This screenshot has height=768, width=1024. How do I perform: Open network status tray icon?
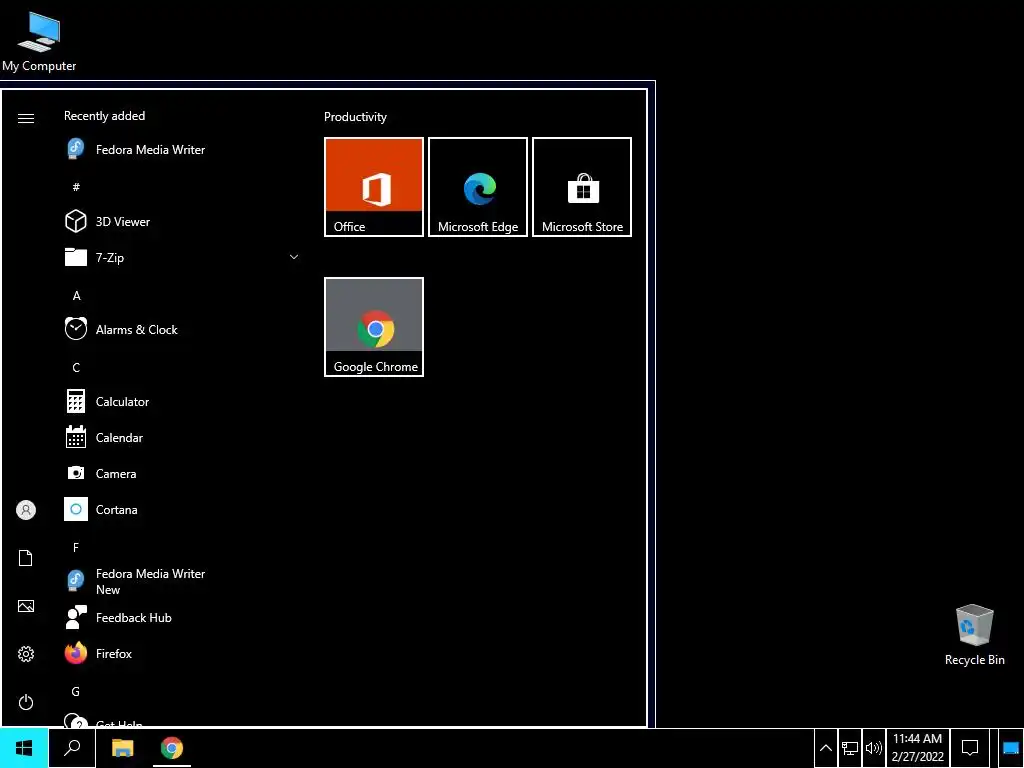[850, 748]
